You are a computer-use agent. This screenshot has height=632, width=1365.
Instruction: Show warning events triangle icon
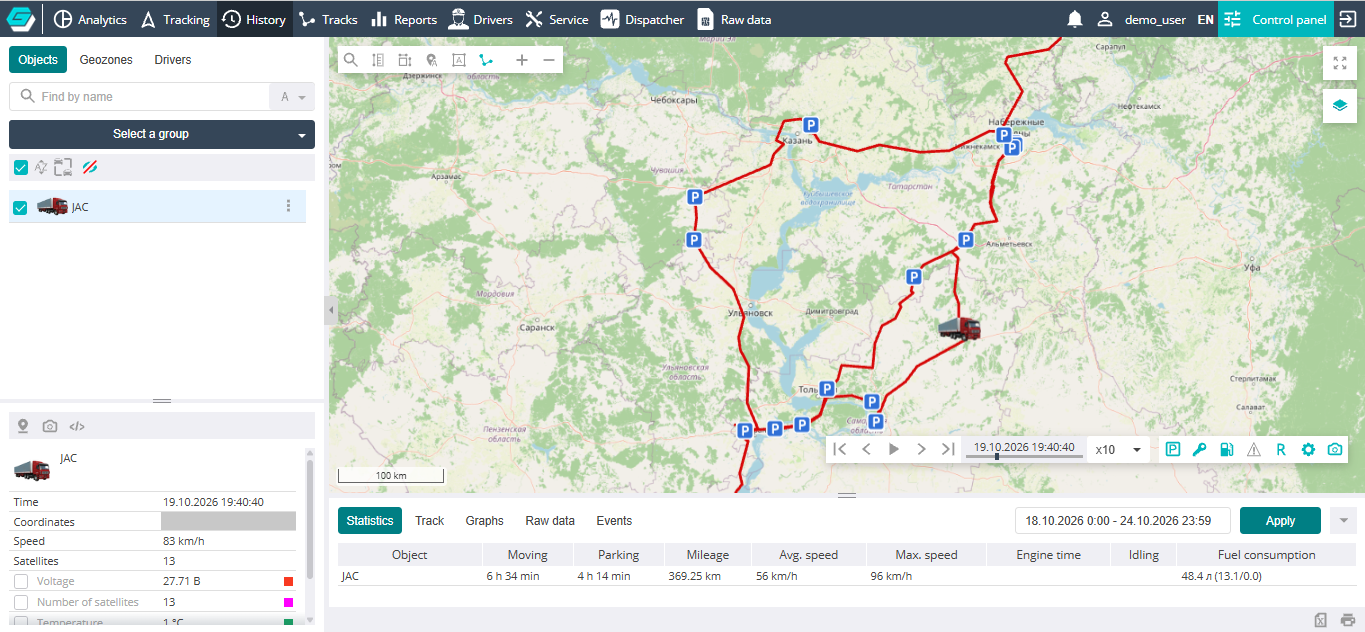pyautogui.click(x=1254, y=449)
